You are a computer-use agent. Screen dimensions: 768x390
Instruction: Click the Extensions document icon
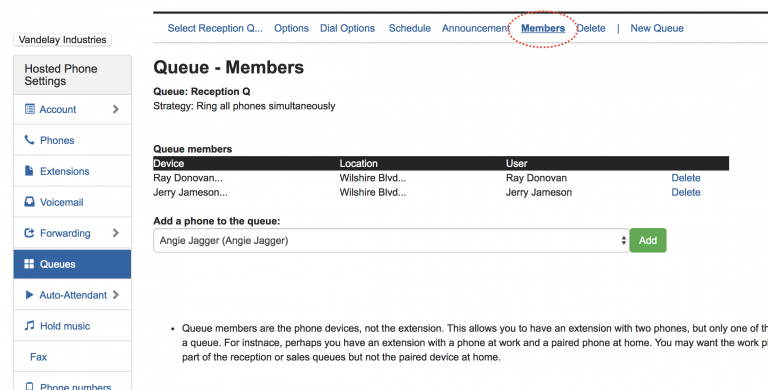[29, 171]
